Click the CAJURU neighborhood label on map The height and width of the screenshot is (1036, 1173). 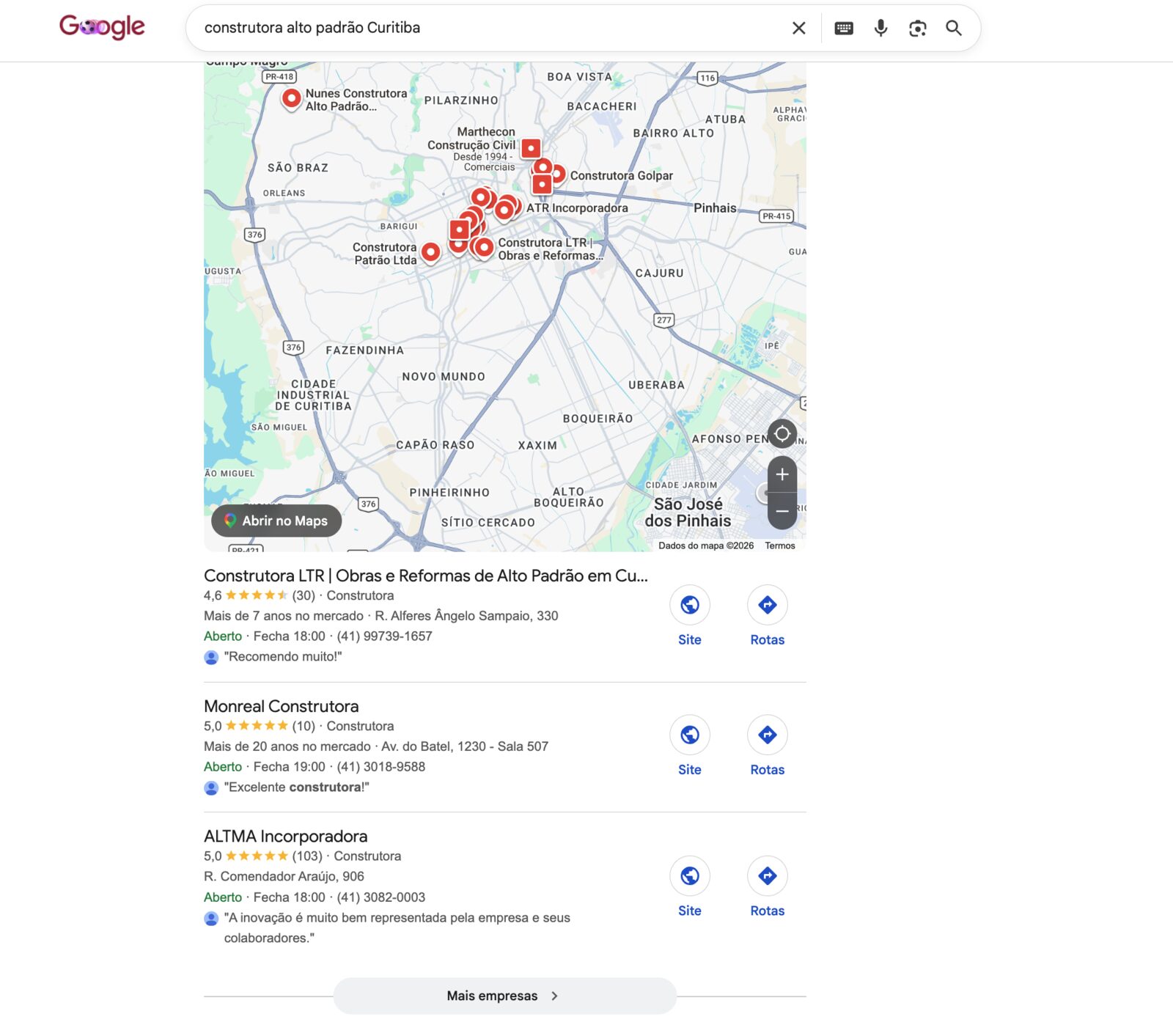[659, 273]
